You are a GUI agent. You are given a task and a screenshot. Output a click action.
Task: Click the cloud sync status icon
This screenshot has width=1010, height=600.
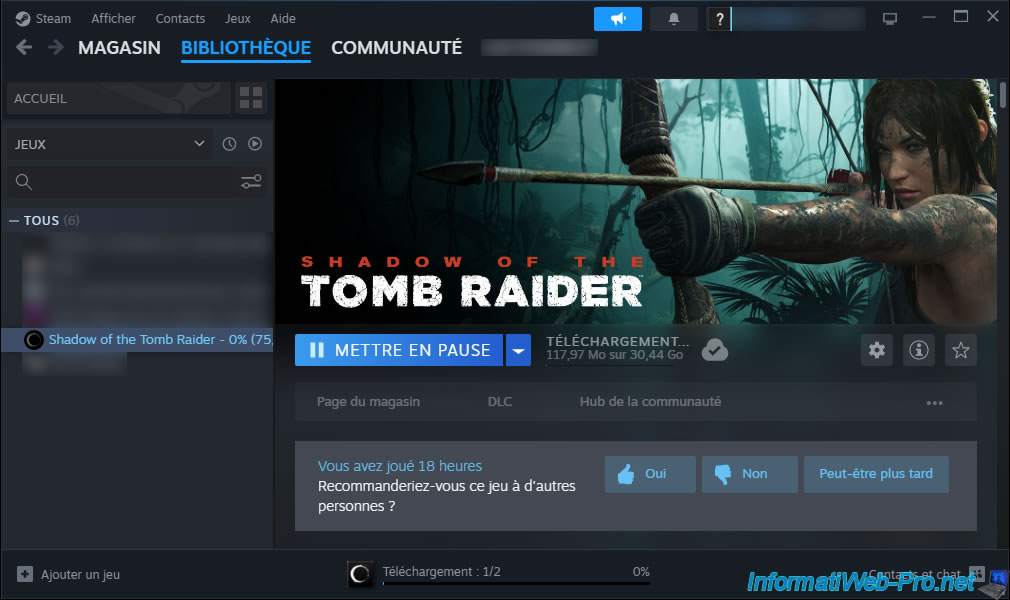click(x=714, y=350)
